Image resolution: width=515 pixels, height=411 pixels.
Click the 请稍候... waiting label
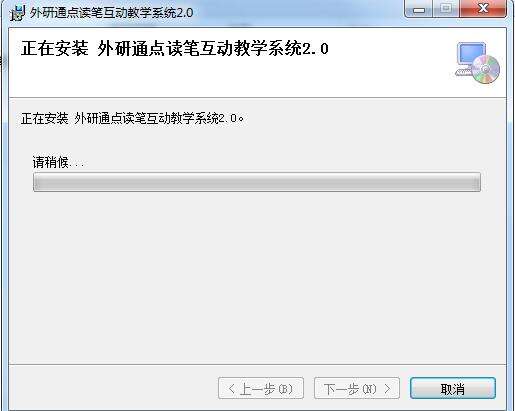[58, 162]
